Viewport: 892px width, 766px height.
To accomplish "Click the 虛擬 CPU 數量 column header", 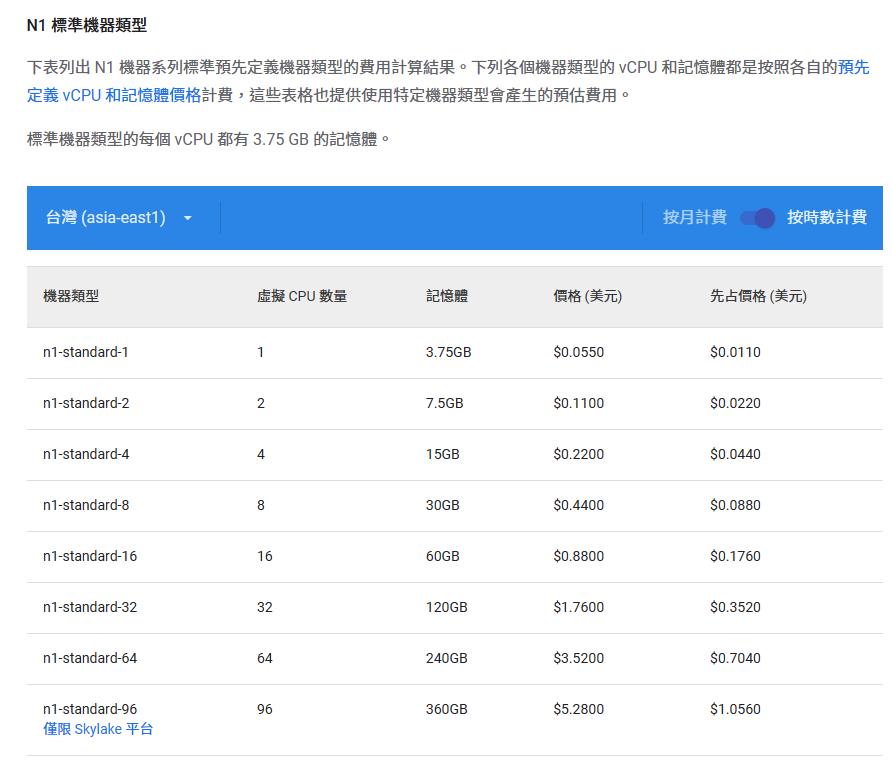I will [302, 296].
